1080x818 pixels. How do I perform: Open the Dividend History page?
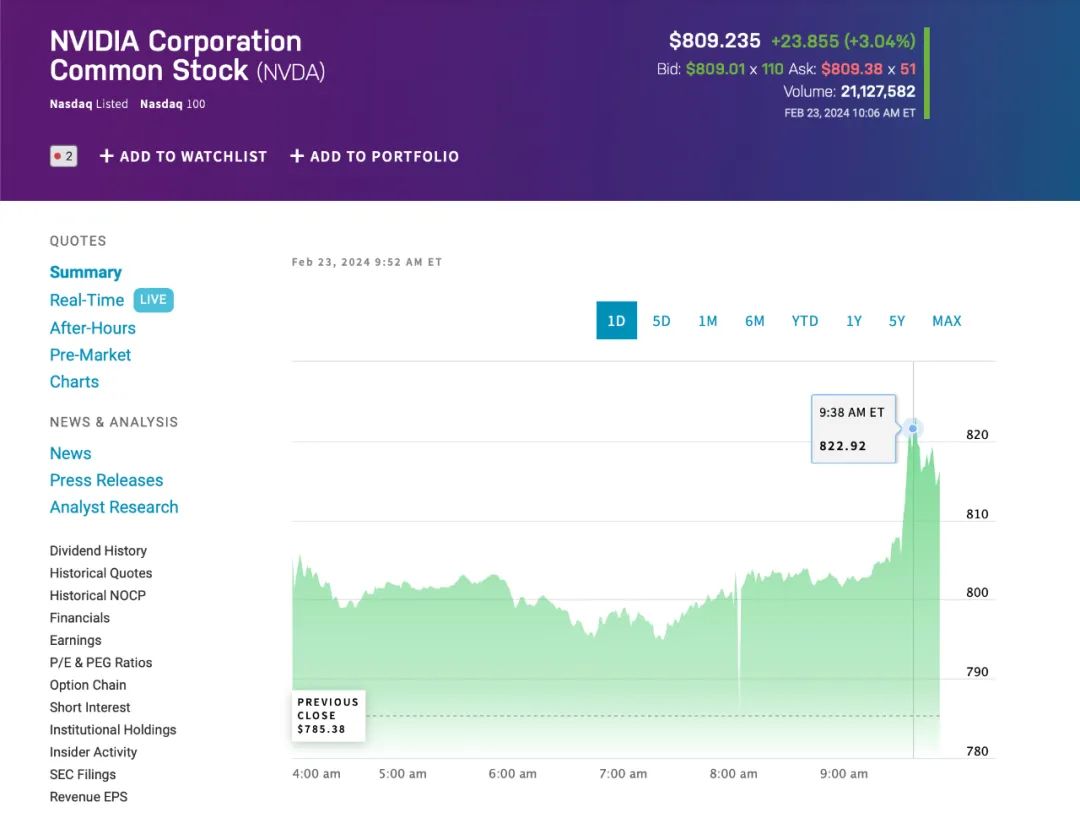(98, 551)
